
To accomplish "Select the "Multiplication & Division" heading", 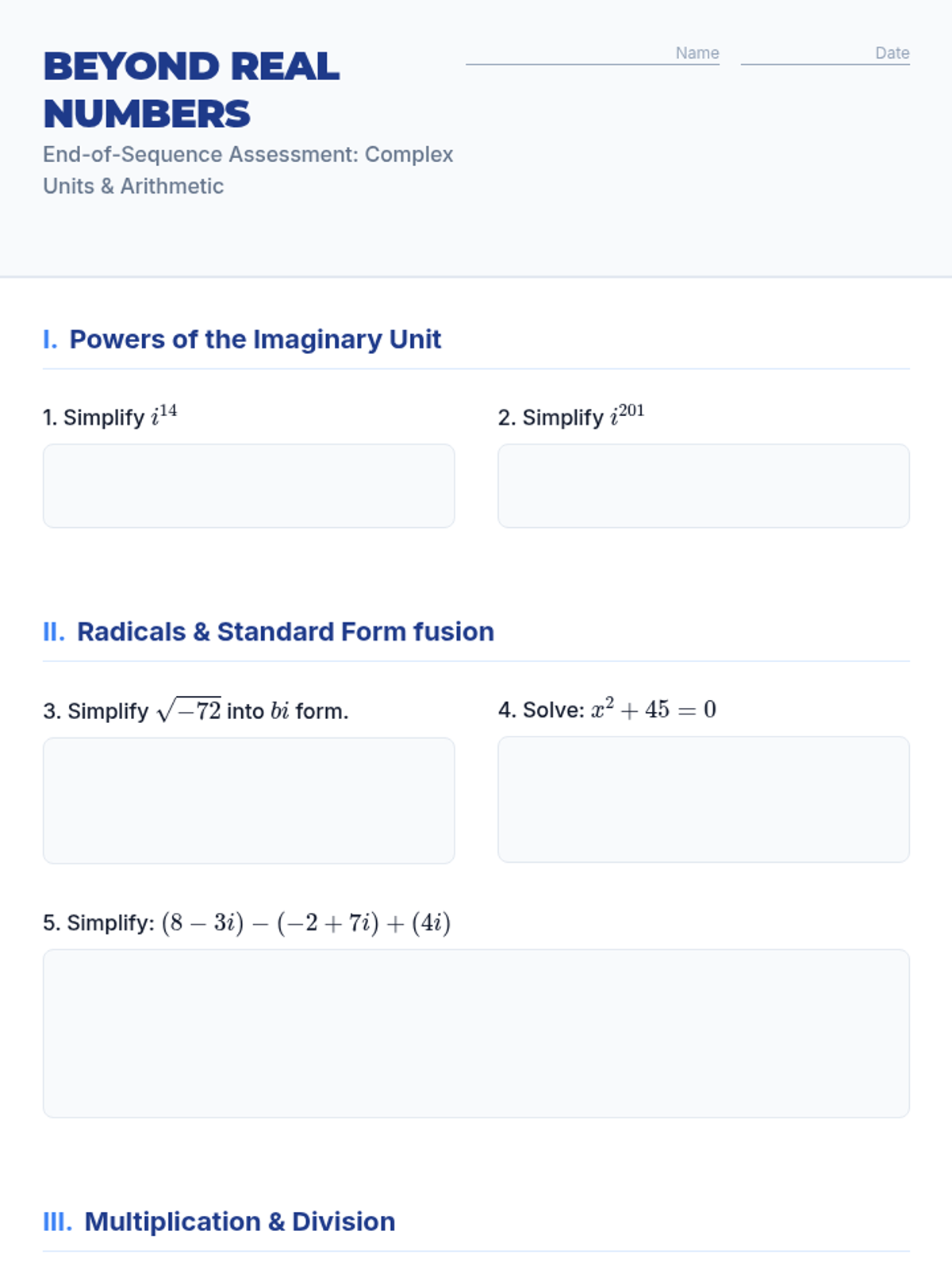I will pos(240,1222).
